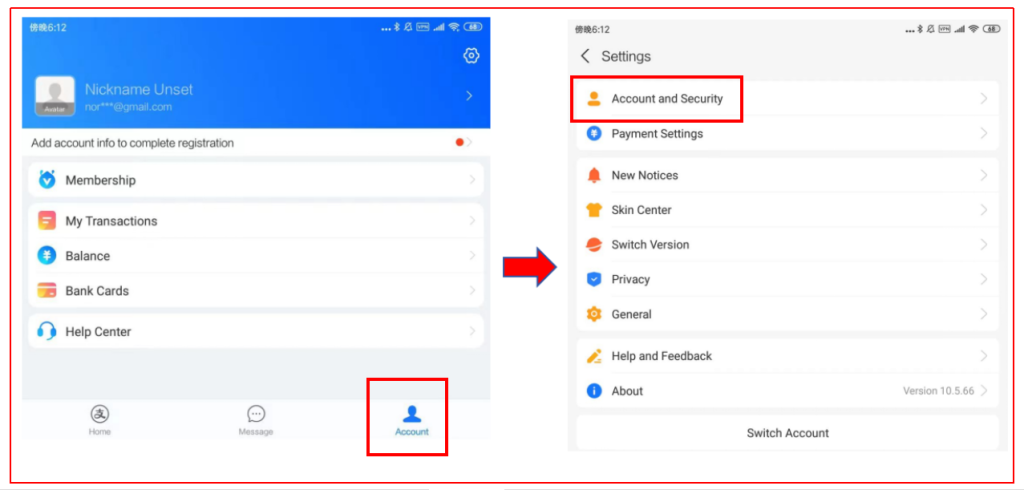Tap the New Notices bell icon
Image resolution: width=1024 pixels, height=490 pixels.
(594, 175)
